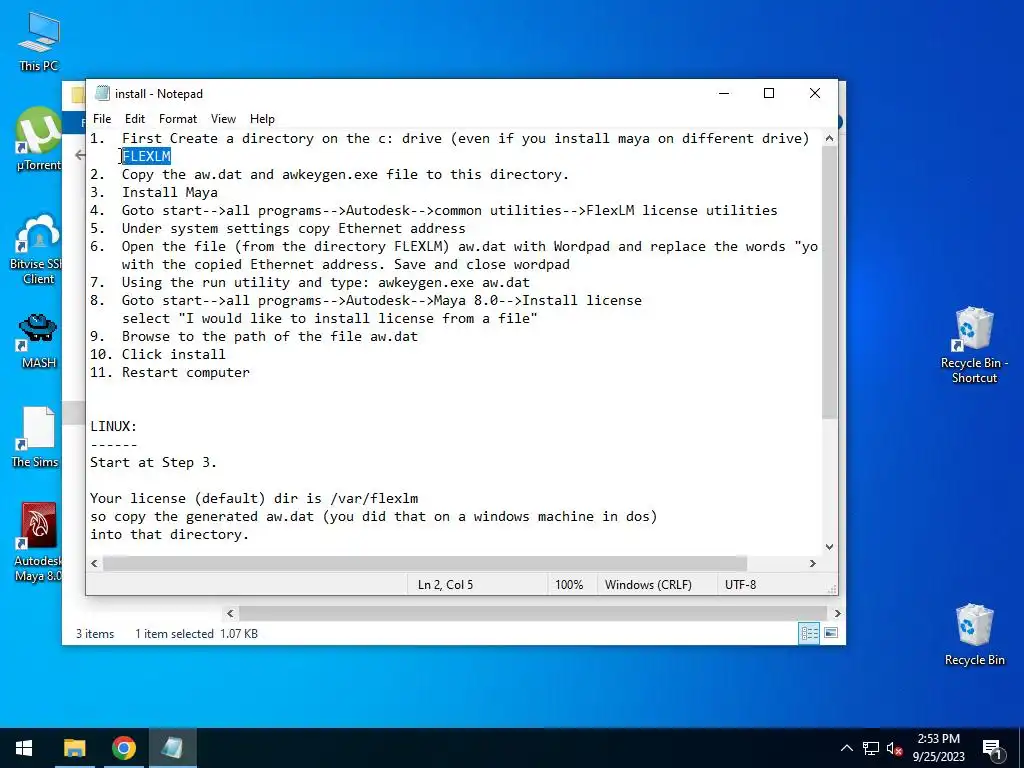This screenshot has height=768, width=1024.
Task: Open Notepad Help menu
Action: coord(262,119)
